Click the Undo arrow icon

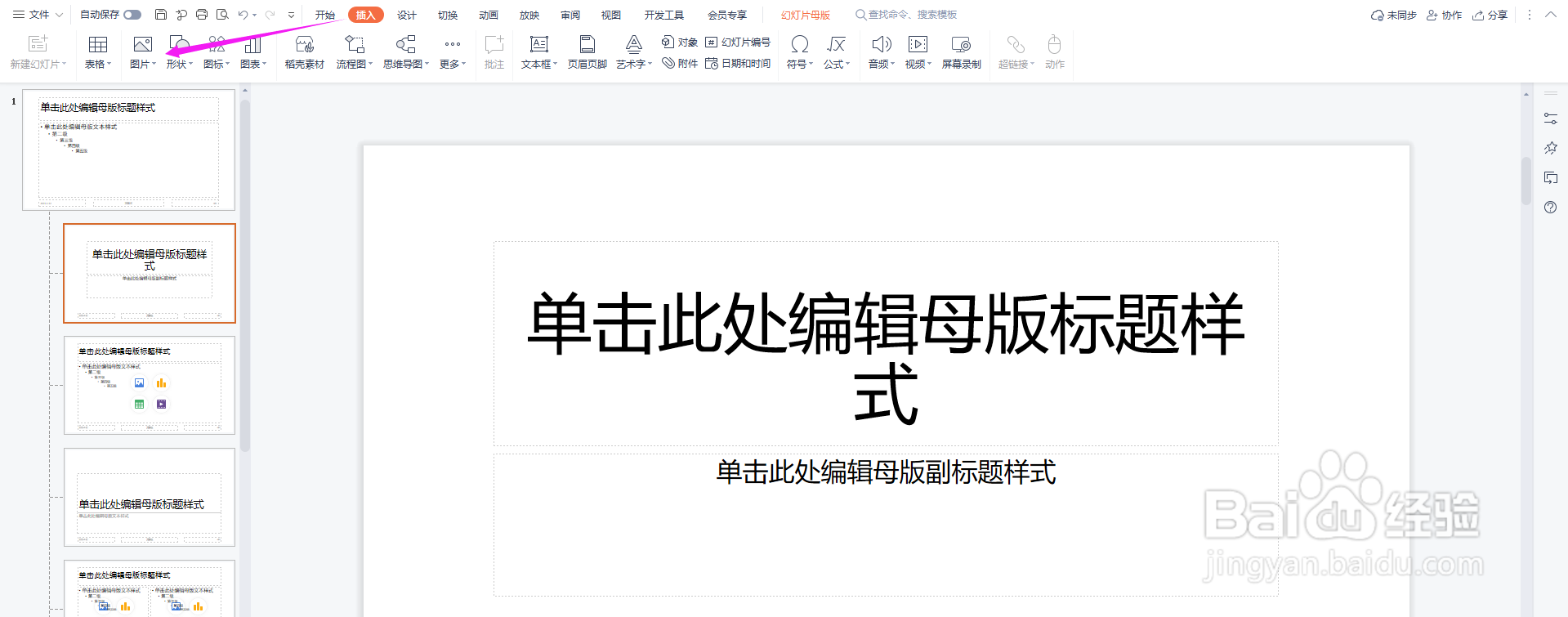(243, 15)
